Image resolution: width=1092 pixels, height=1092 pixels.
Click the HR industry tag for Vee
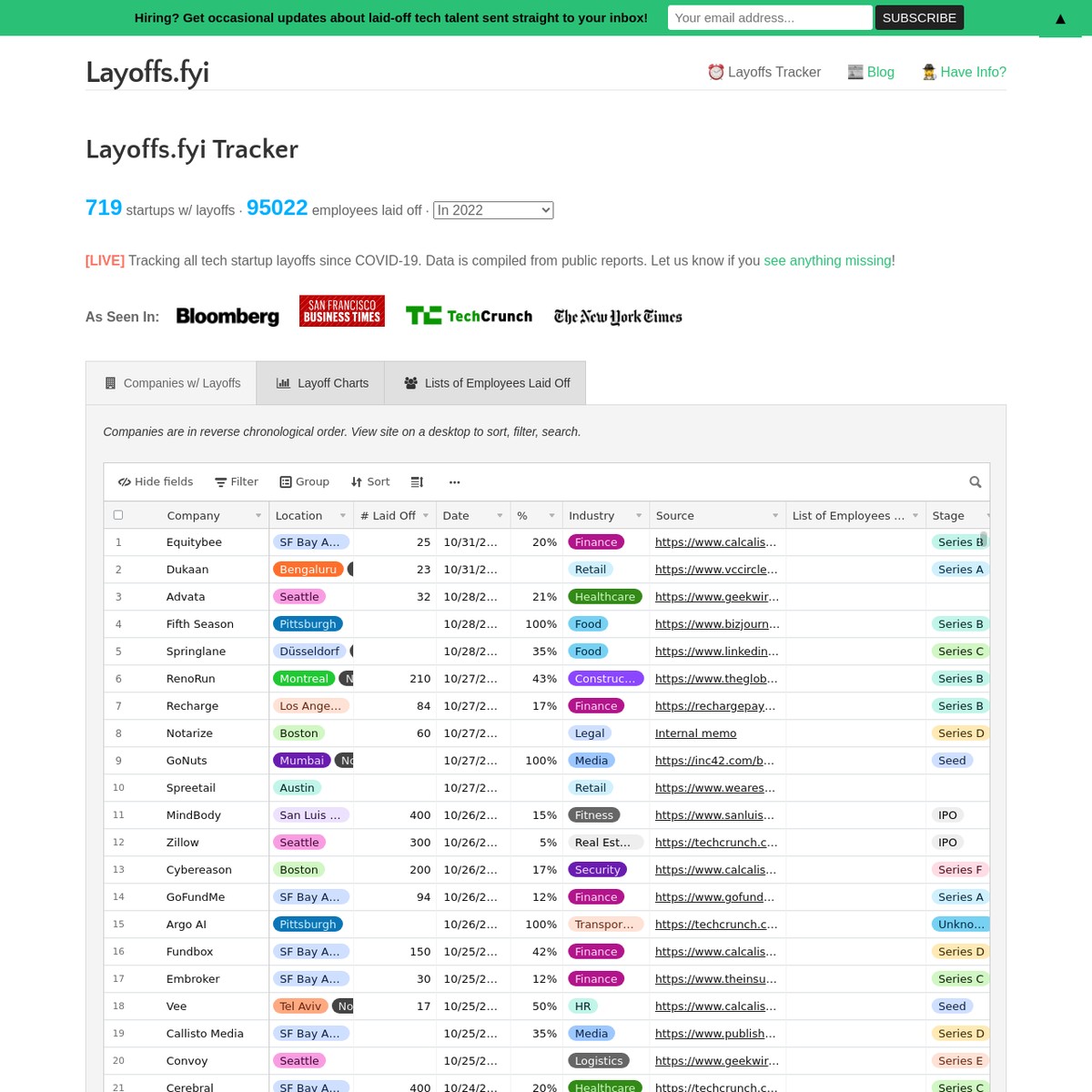(x=583, y=1006)
